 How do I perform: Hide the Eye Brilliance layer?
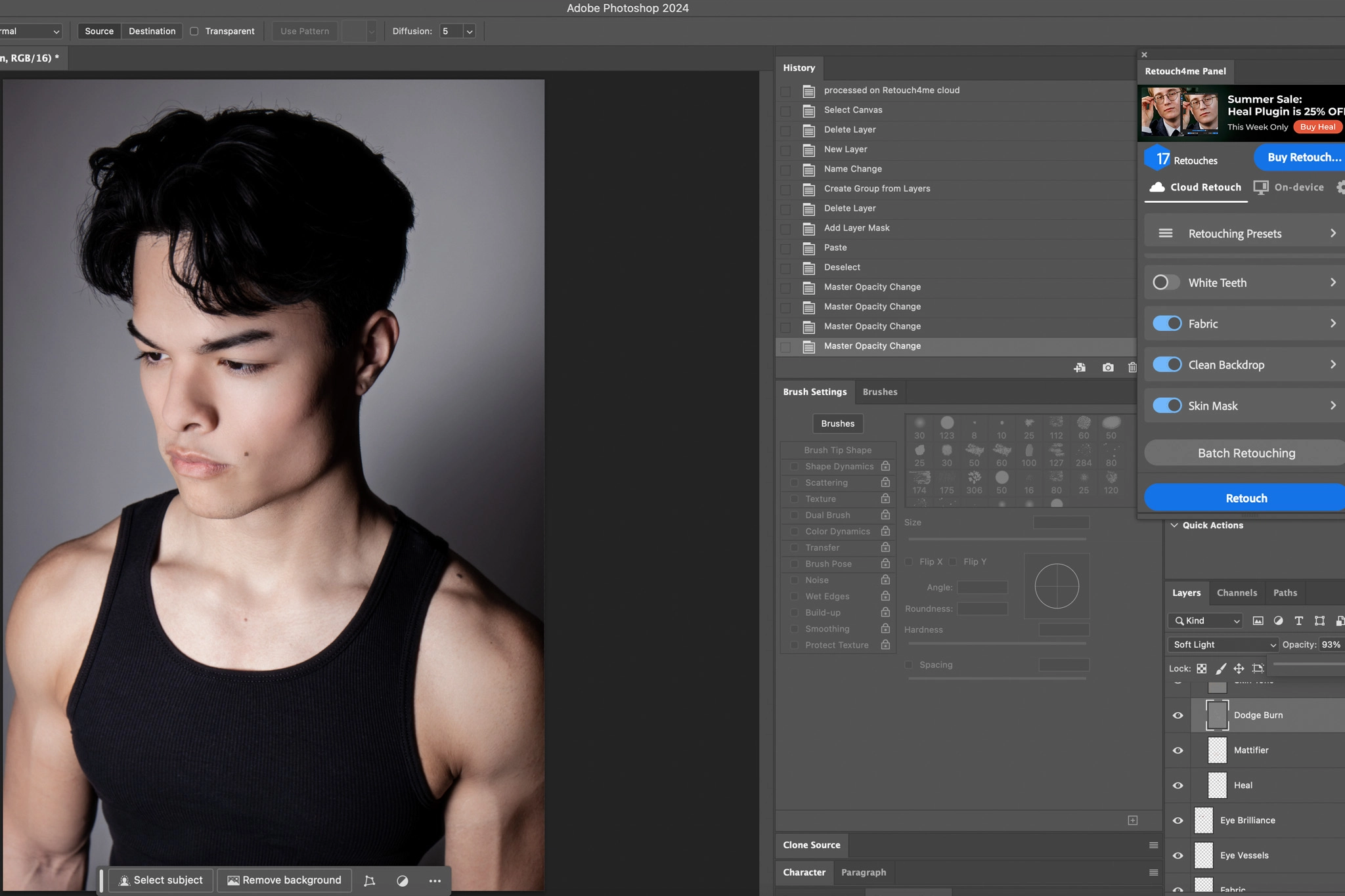click(1178, 820)
